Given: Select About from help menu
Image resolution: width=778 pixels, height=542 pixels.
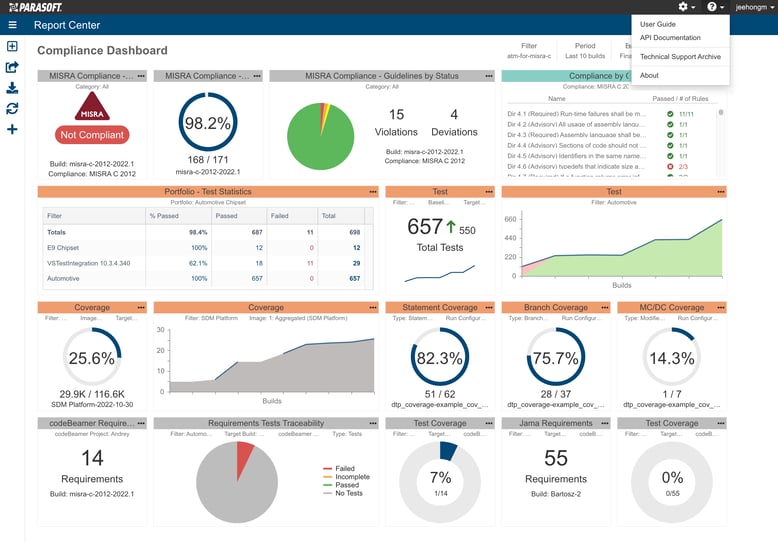Looking at the screenshot, I should 649,75.
